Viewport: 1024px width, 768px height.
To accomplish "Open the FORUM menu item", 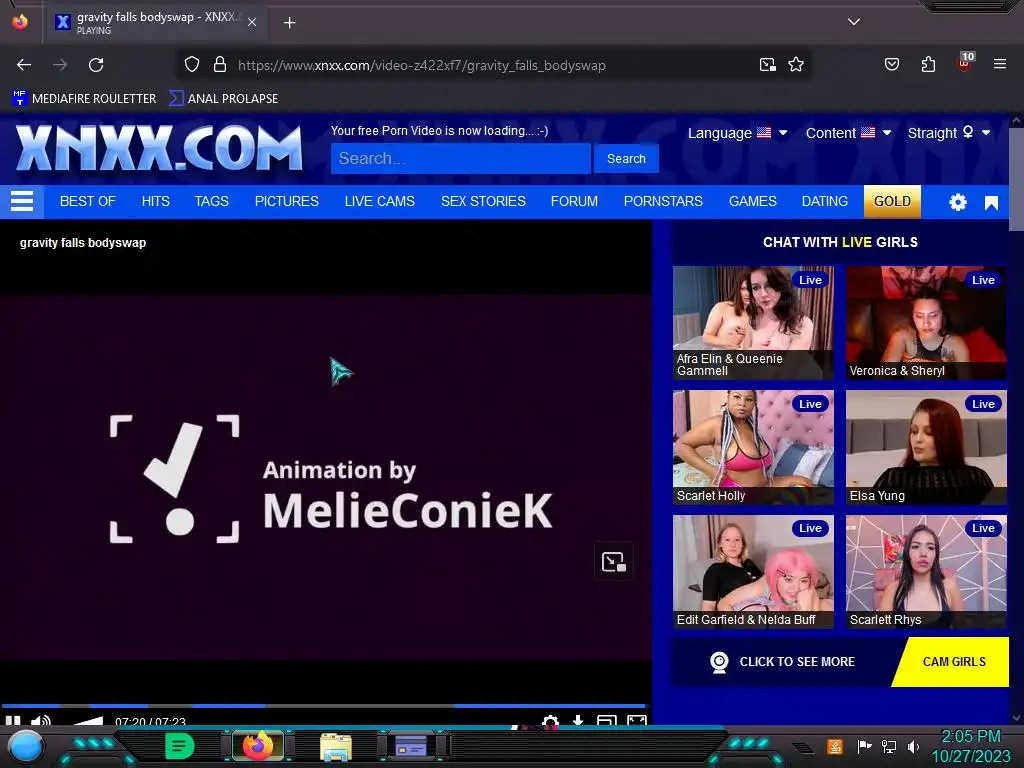I will pos(574,201).
